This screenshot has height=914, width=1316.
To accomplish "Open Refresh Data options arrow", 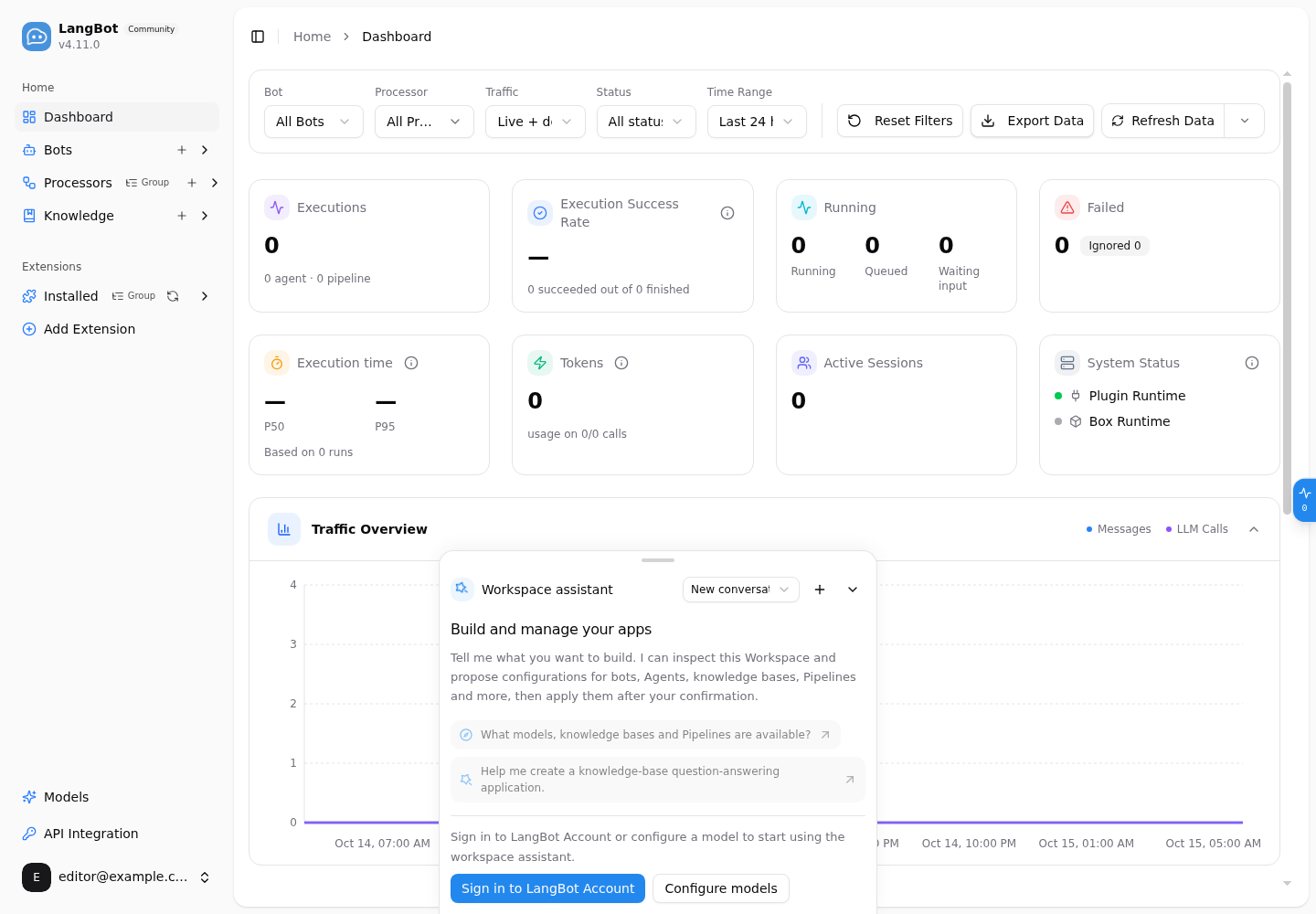I will point(1245,121).
